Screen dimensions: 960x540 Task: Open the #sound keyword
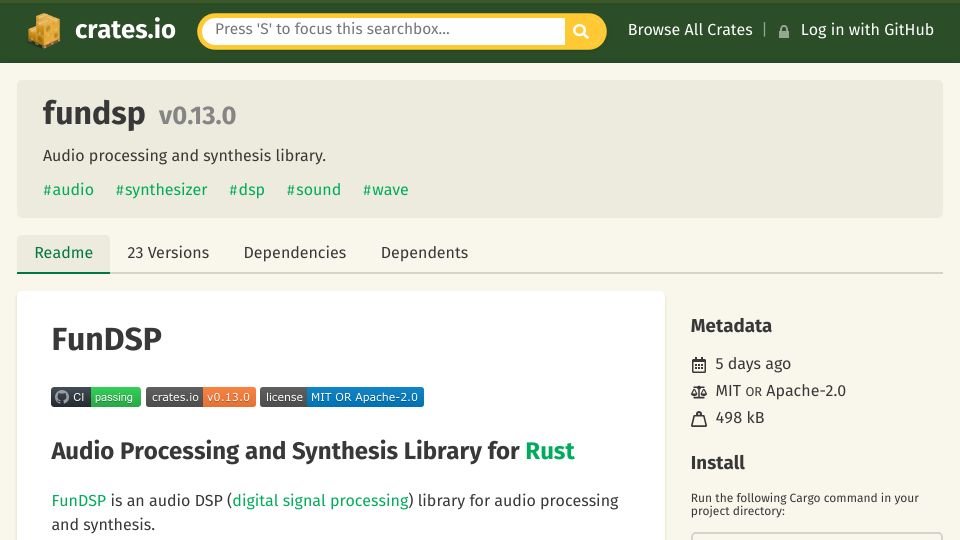click(x=313, y=190)
